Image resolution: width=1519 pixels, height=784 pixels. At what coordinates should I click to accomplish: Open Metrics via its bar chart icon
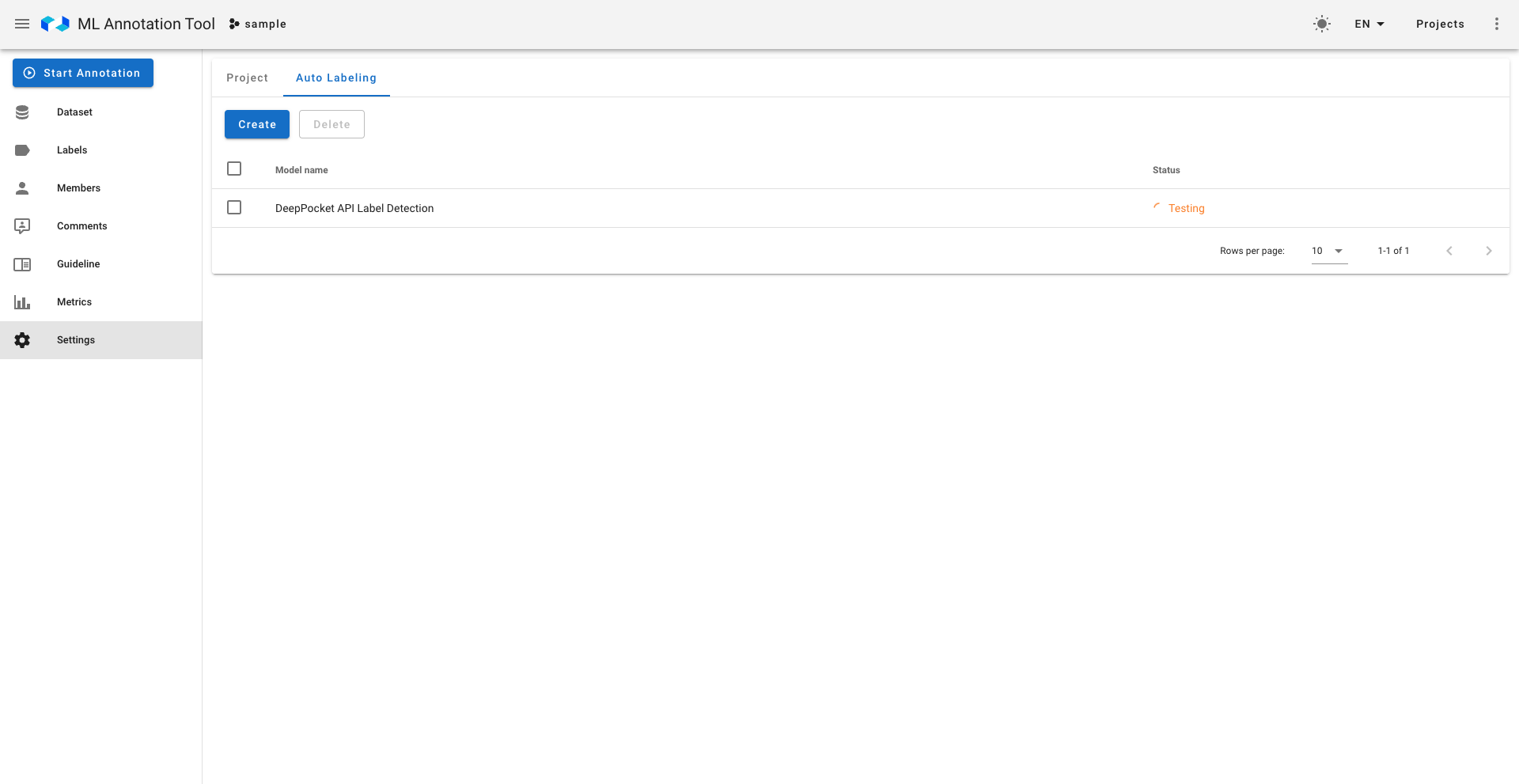[22, 302]
